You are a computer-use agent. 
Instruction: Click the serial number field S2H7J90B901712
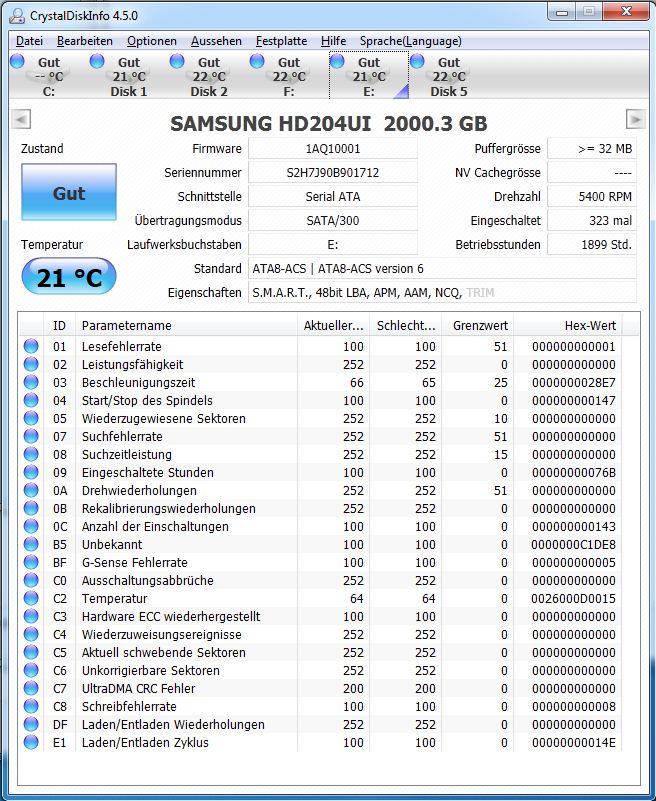point(333,173)
